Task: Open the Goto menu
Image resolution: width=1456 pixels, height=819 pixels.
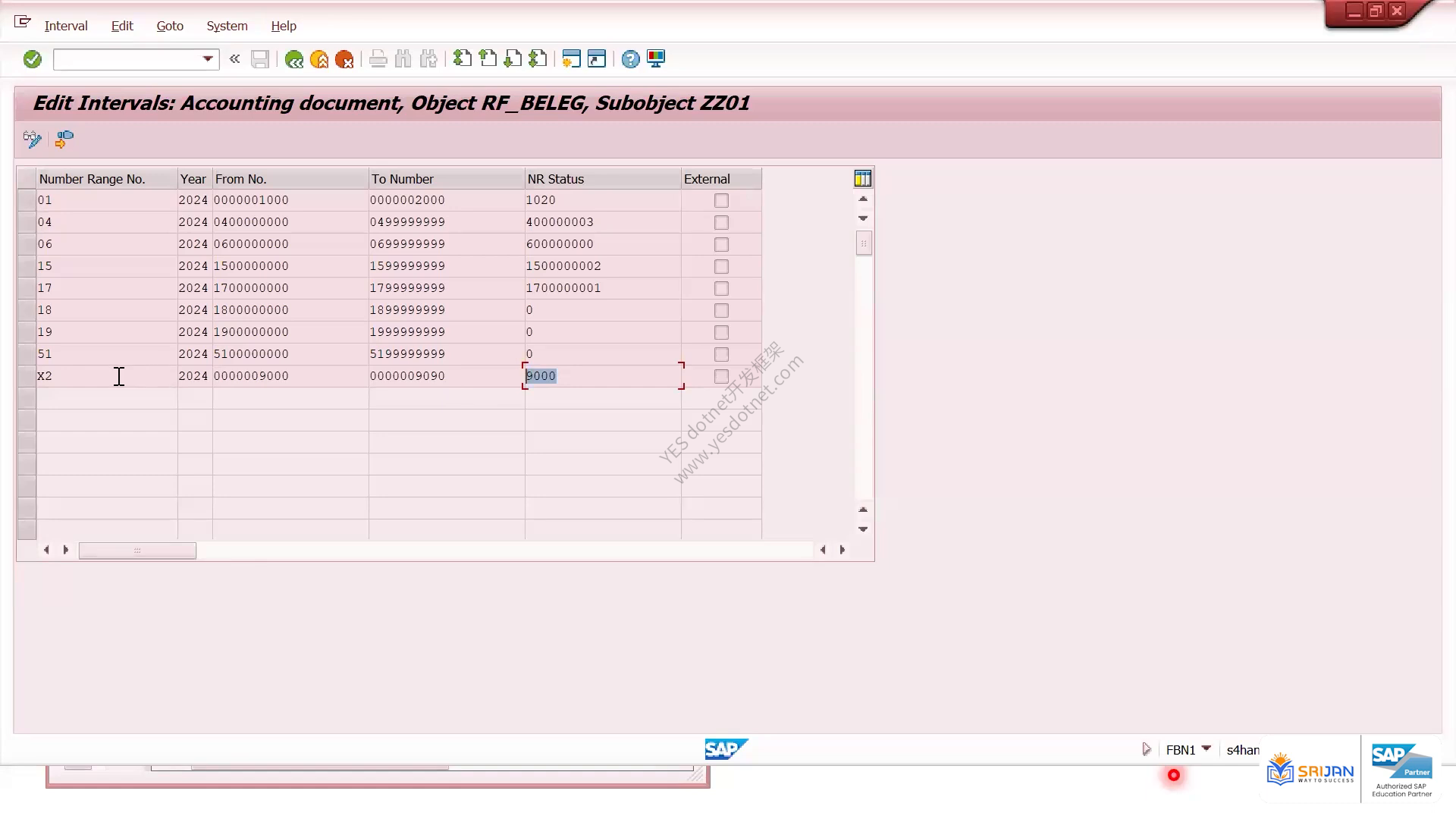Action: tap(170, 26)
